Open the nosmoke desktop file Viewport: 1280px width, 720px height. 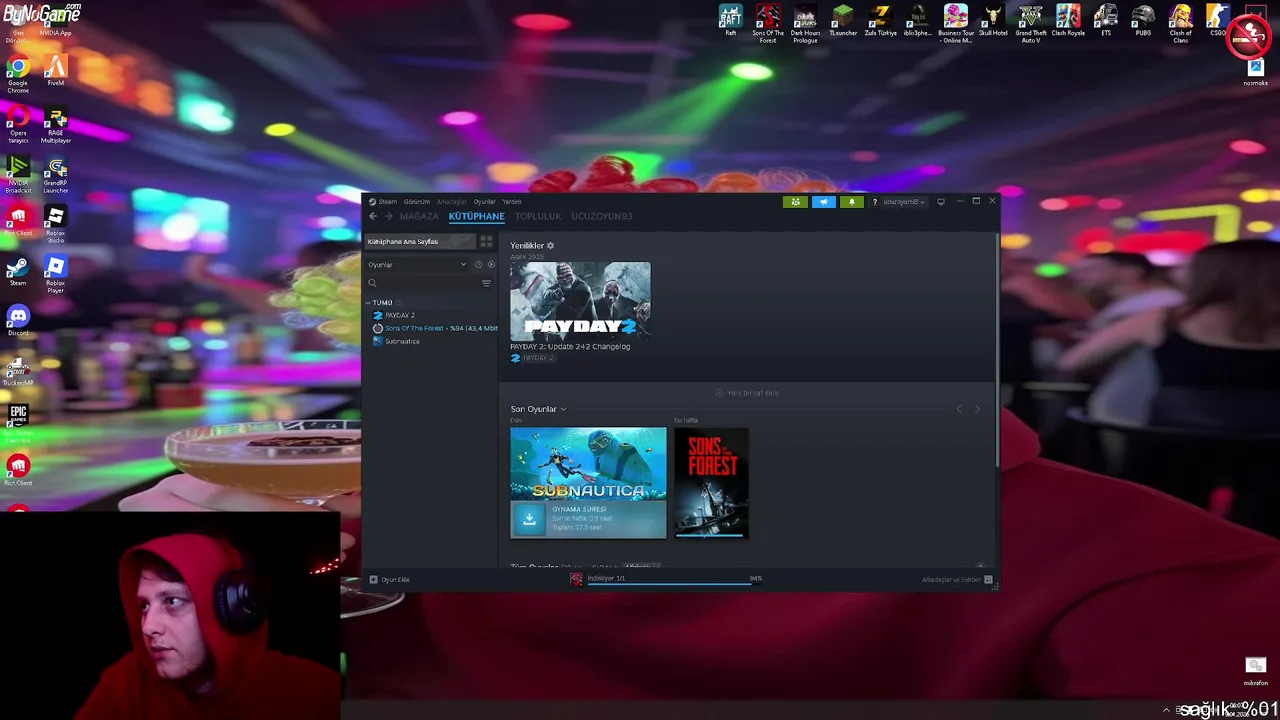point(1256,72)
